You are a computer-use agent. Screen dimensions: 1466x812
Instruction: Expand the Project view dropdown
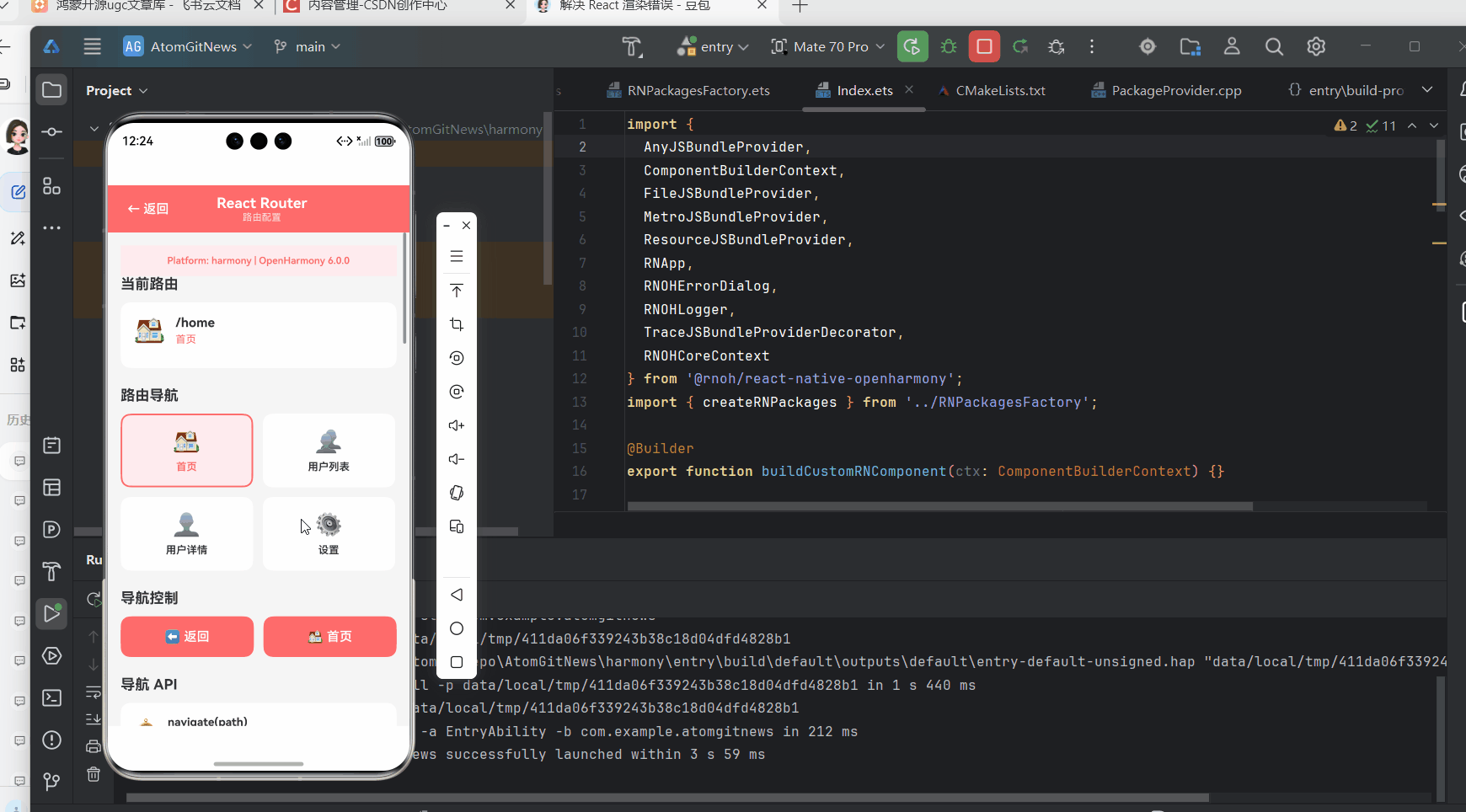click(116, 91)
